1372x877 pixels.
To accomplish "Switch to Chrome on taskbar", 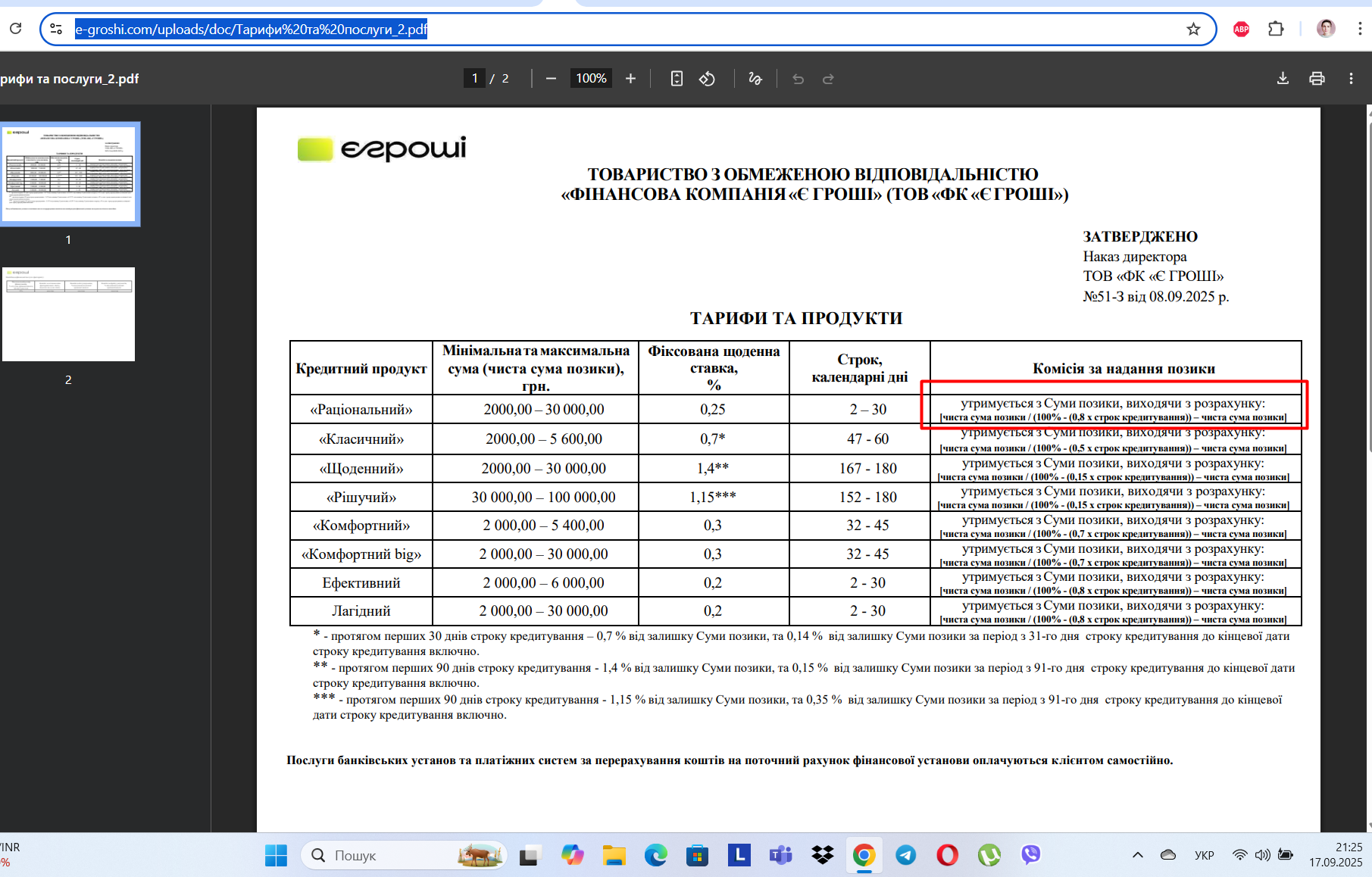I will [864, 855].
